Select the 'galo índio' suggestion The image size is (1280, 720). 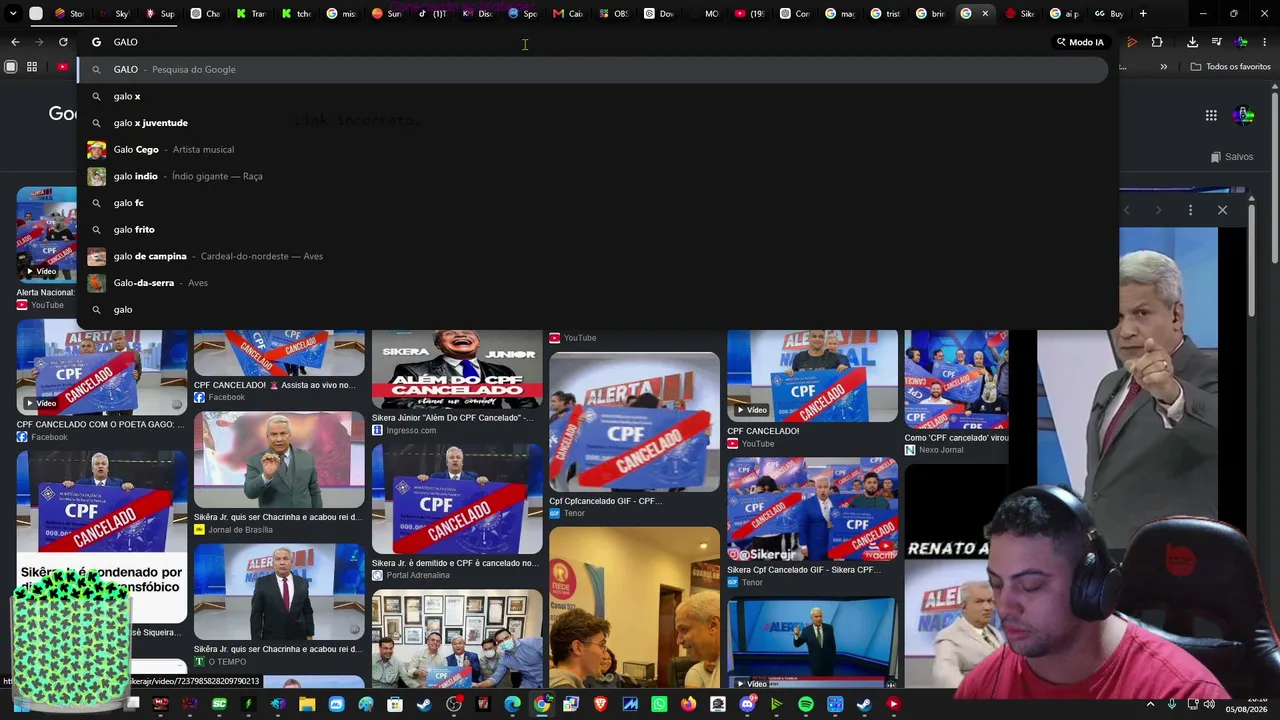(594, 176)
